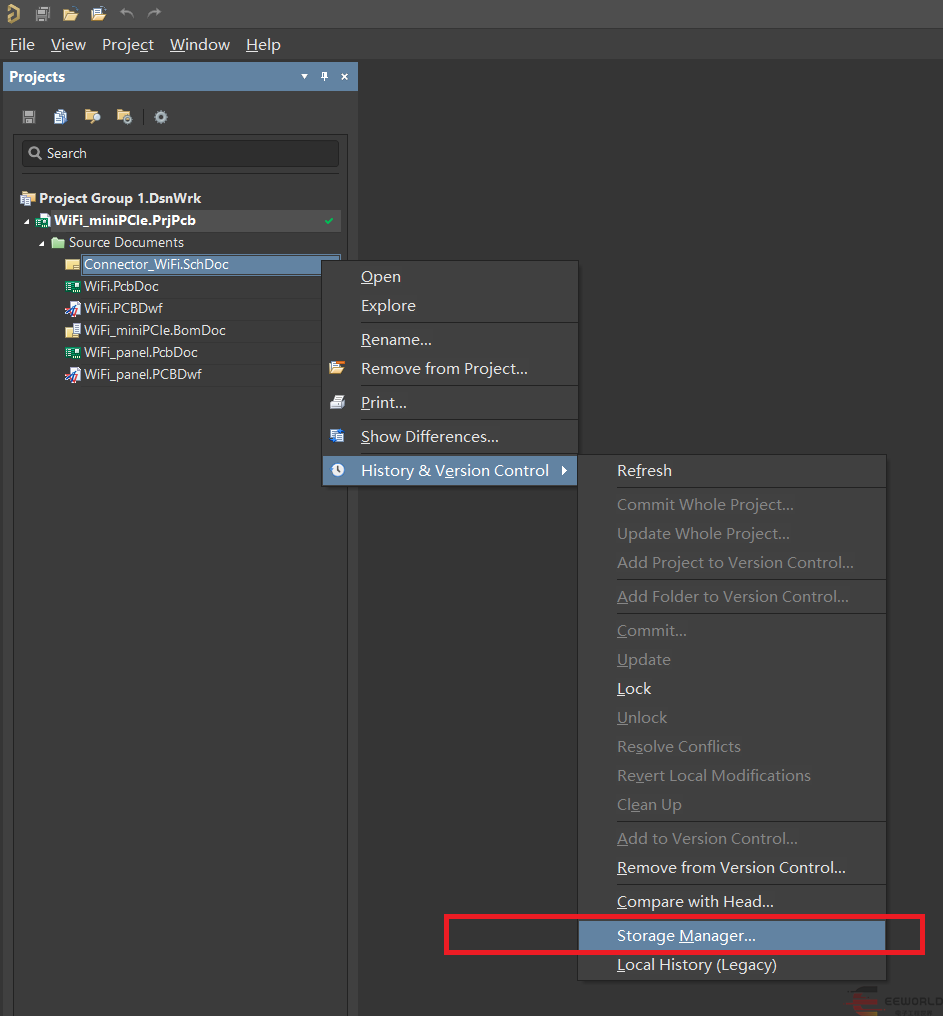This screenshot has height=1016, width=943.
Task: Select Storage Manager... from the submenu
Action: pyautogui.click(x=686, y=936)
